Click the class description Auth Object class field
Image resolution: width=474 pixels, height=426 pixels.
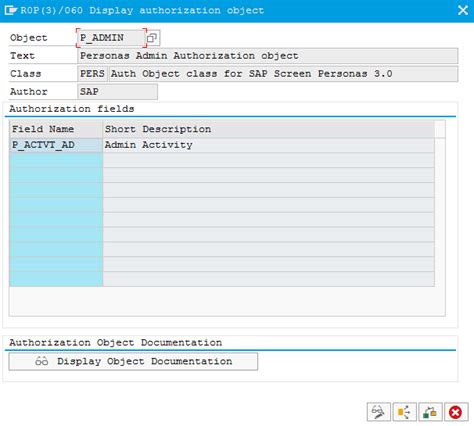pyautogui.click(x=283, y=74)
